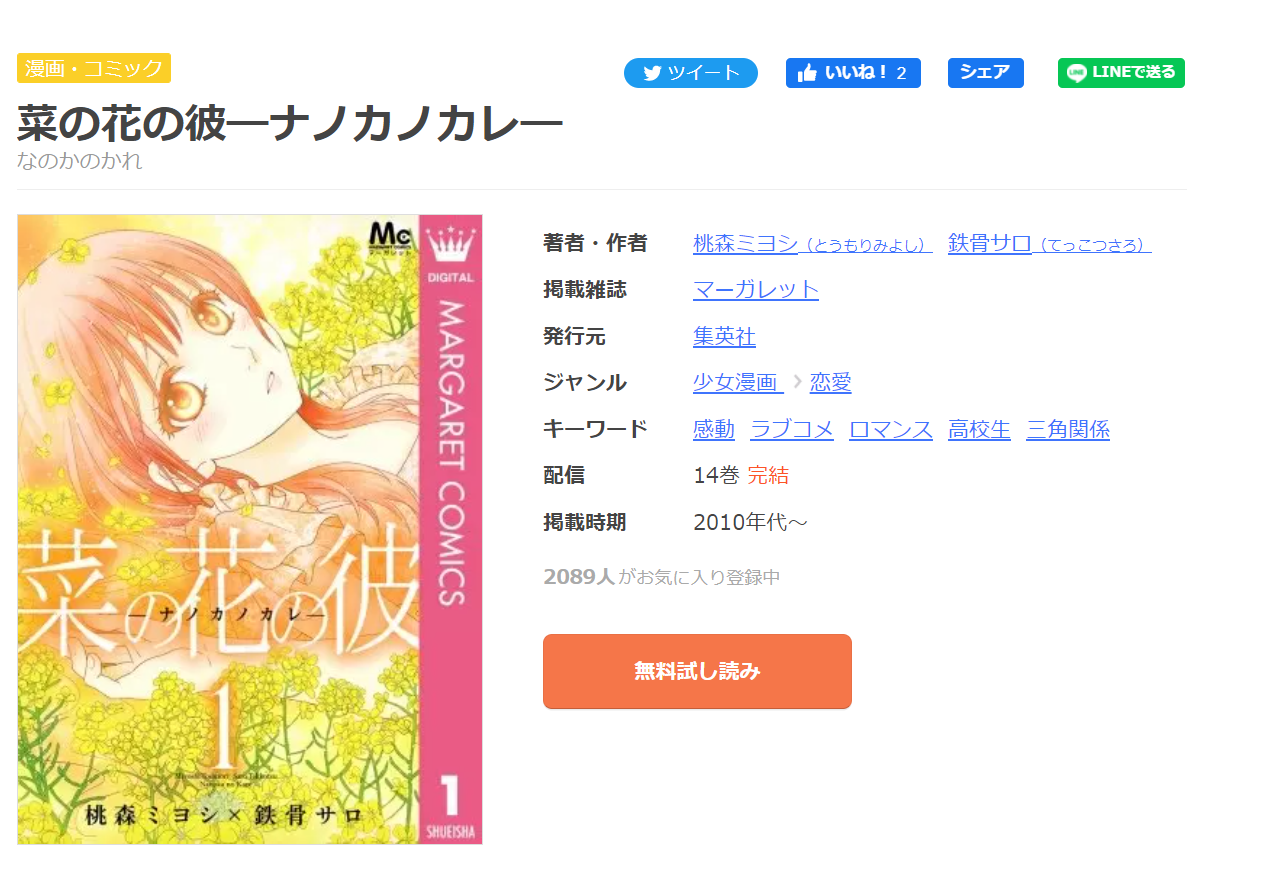Viewport: 1287px width, 870px height.
Task: Click the breadcrumb chevron between genre links
Action: coord(797,382)
